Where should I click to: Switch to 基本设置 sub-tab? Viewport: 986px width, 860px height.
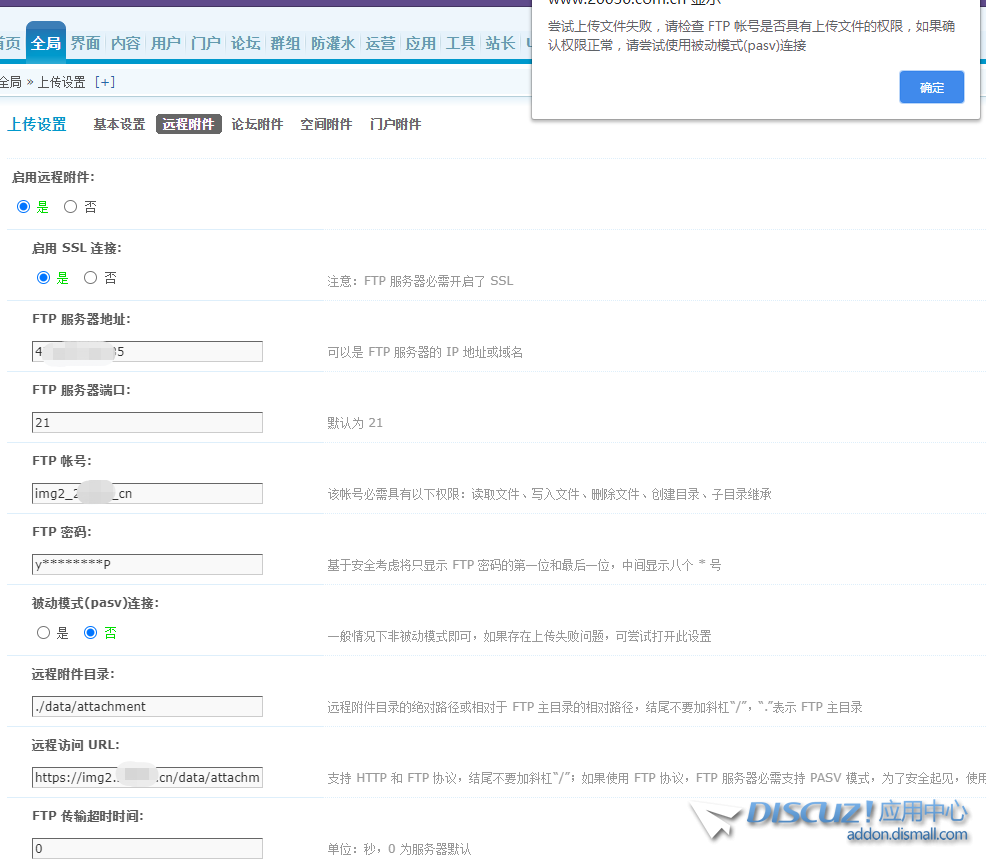119,125
